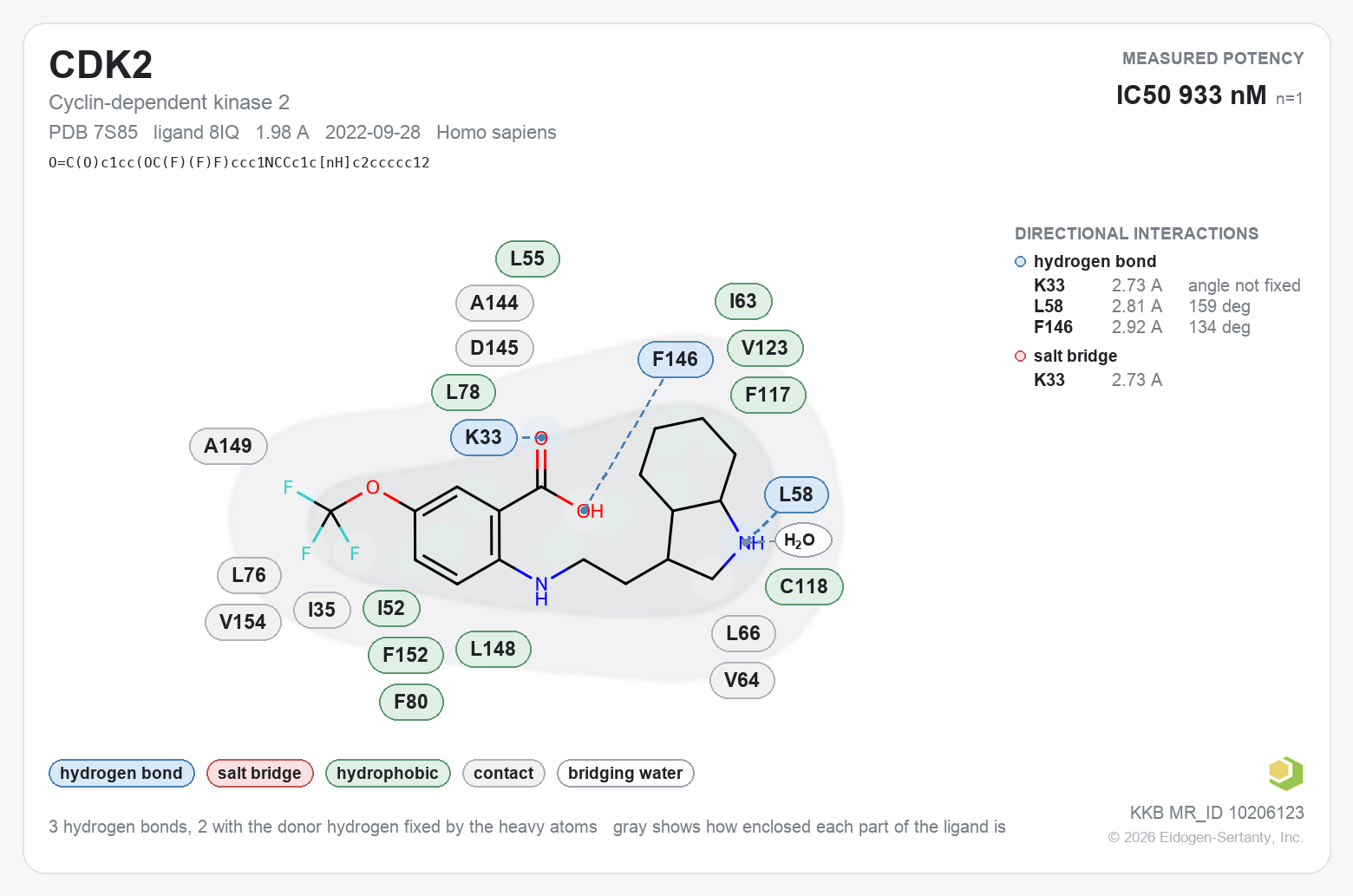The width and height of the screenshot is (1353, 896).
Task: Click the green hexagon logo icon
Action: 1285,773
